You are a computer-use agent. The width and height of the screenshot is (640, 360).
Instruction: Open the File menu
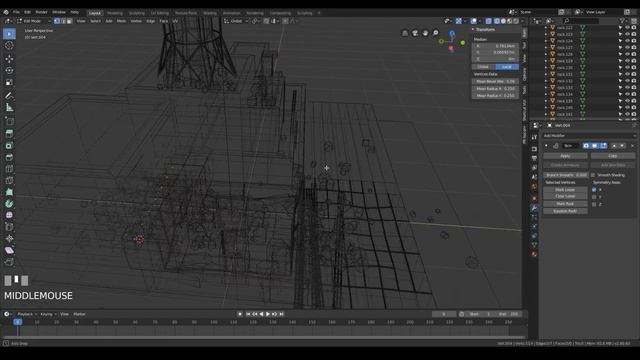(16, 12)
